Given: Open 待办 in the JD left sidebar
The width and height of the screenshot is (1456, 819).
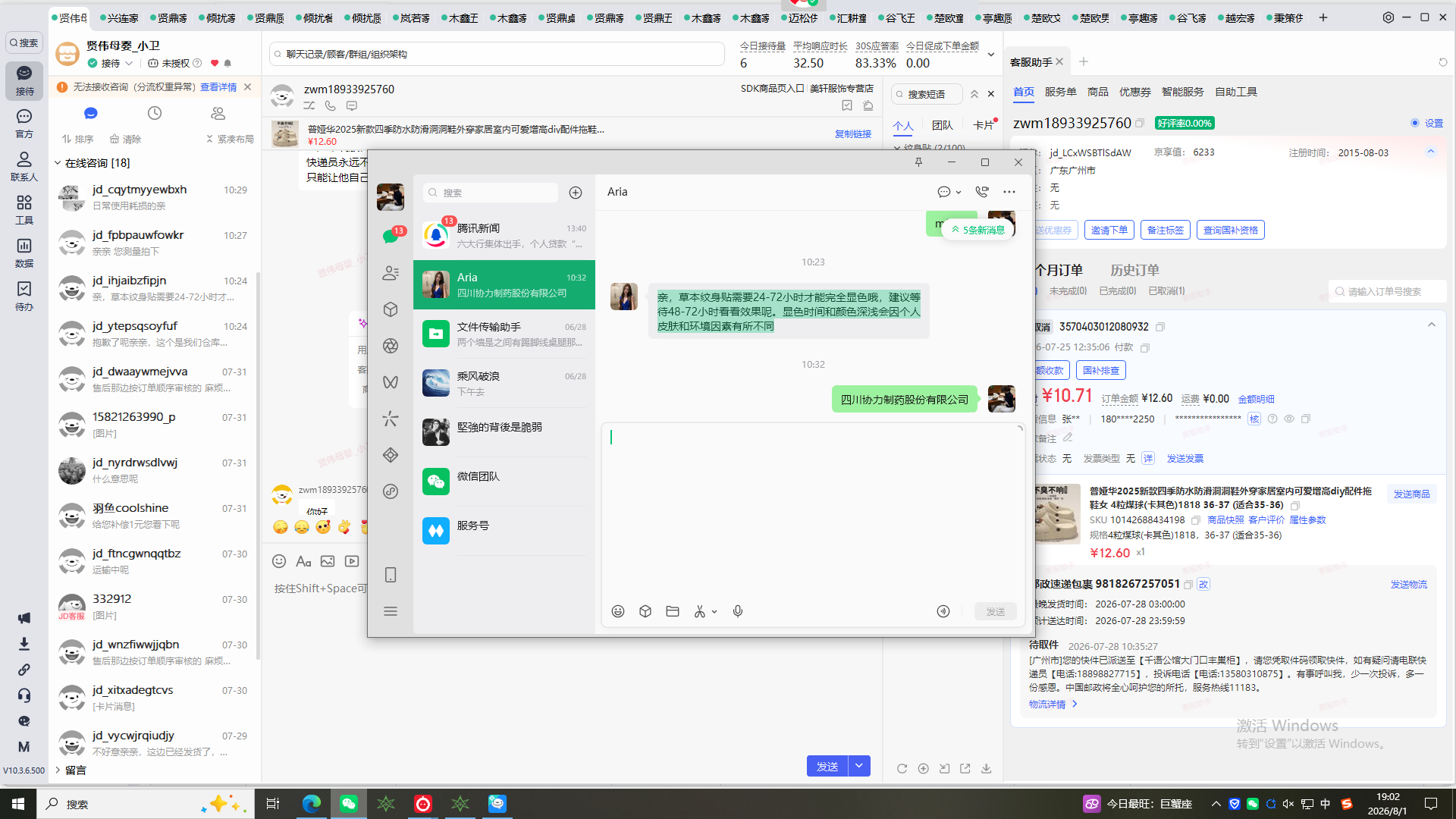Looking at the screenshot, I should (24, 297).
